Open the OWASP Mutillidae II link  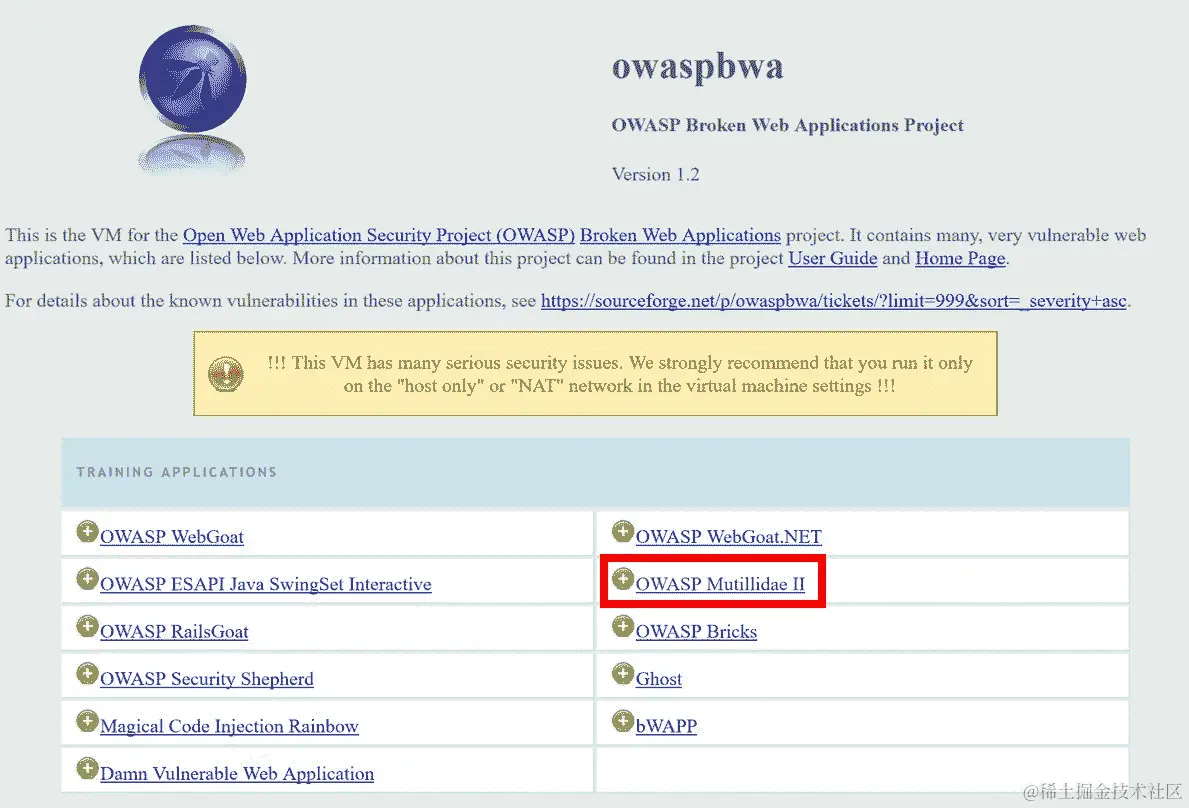tap(720, 584)
